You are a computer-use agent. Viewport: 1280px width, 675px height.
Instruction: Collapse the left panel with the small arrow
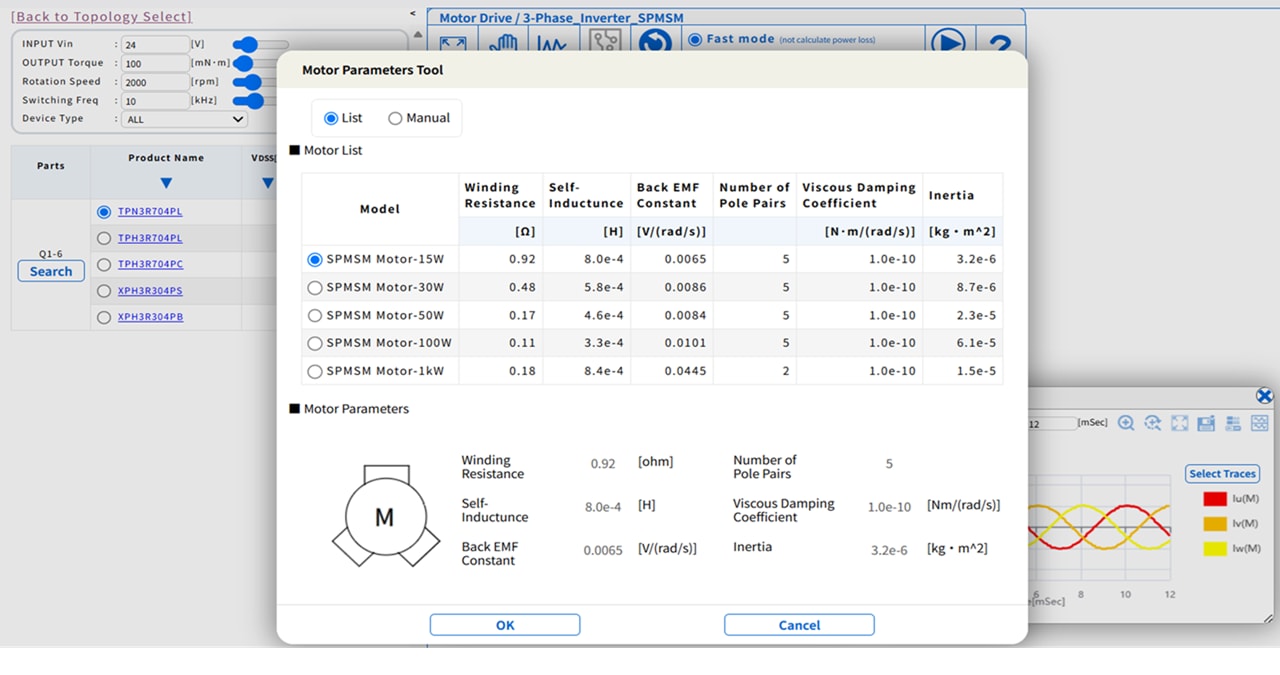[x=414, y=13]
